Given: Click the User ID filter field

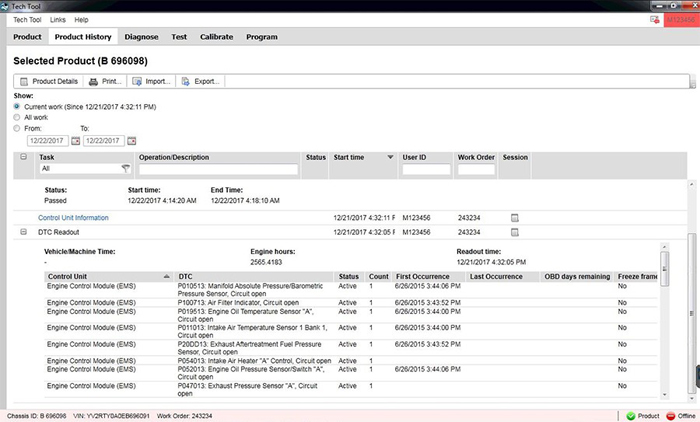Looking at the screenshot, I should tap(426, 169).
